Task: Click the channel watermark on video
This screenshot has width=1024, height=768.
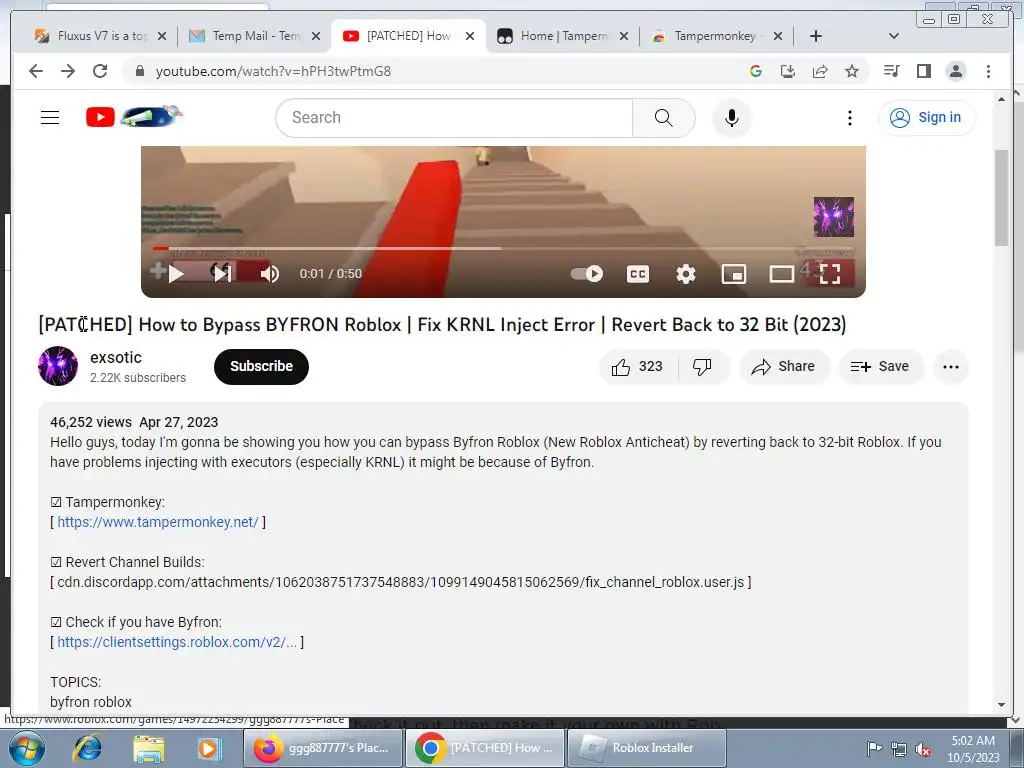Action: pos(833,217)
